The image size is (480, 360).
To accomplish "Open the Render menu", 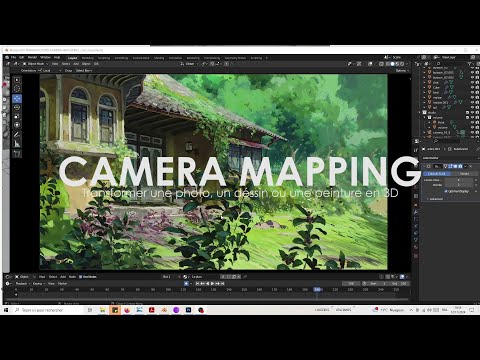I will coord(32,58).
